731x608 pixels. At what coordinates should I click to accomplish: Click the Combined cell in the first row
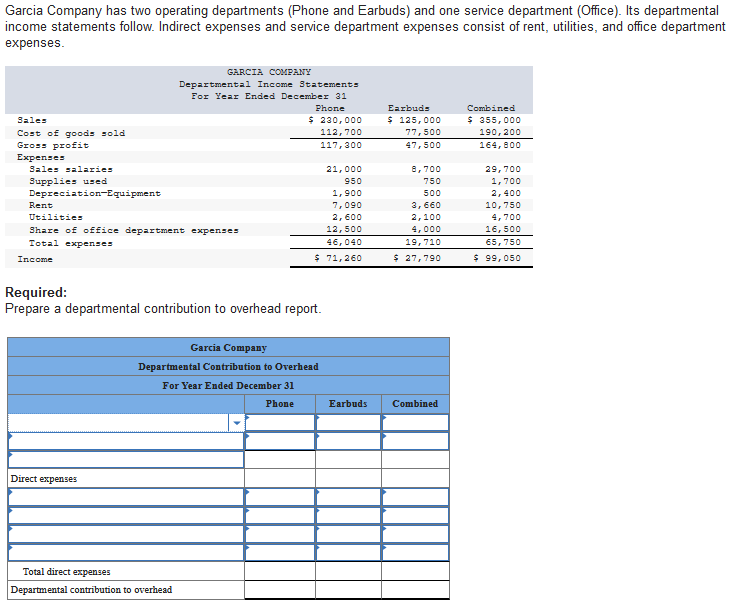415,423
